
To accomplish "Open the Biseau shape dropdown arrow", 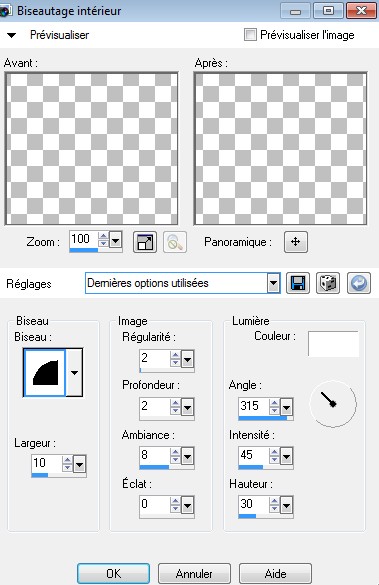I will coord(75,372).
